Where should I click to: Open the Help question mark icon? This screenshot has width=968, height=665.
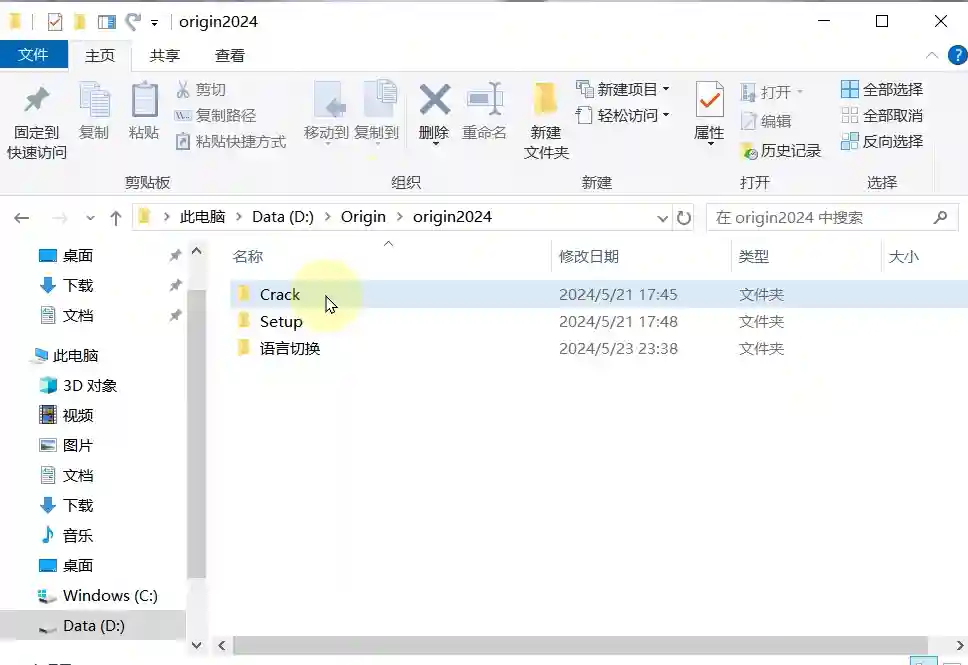958,55
